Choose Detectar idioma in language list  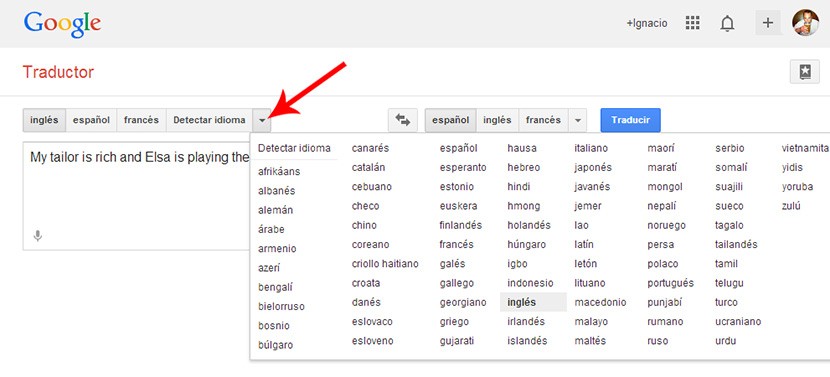click(x=294, y=148)
